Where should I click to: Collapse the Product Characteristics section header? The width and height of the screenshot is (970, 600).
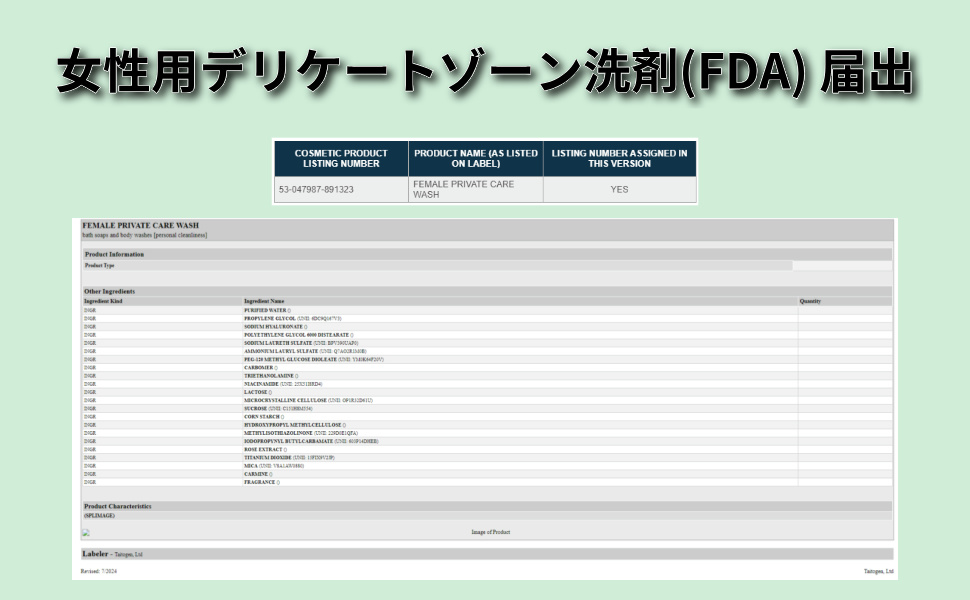pos(118,506)
